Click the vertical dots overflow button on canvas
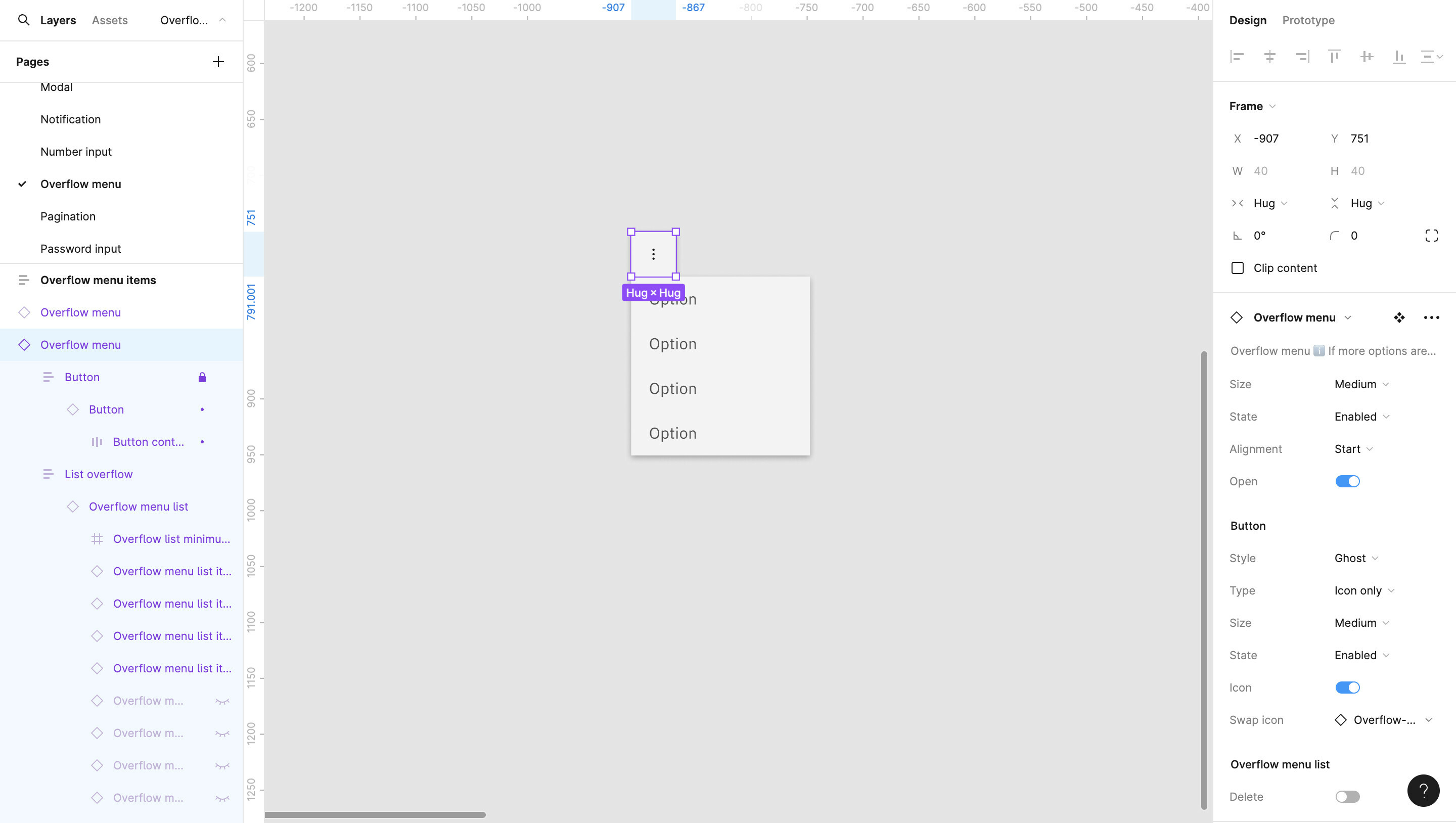 [x=653, y=254]
